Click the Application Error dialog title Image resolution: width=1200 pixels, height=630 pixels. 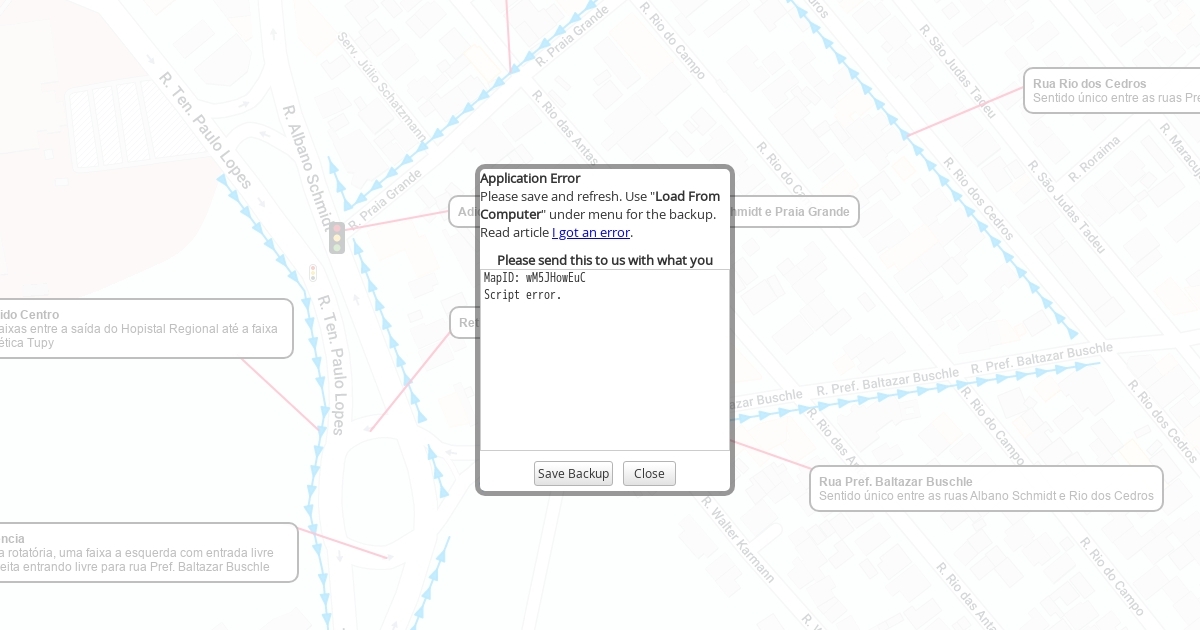click(530, 178)
